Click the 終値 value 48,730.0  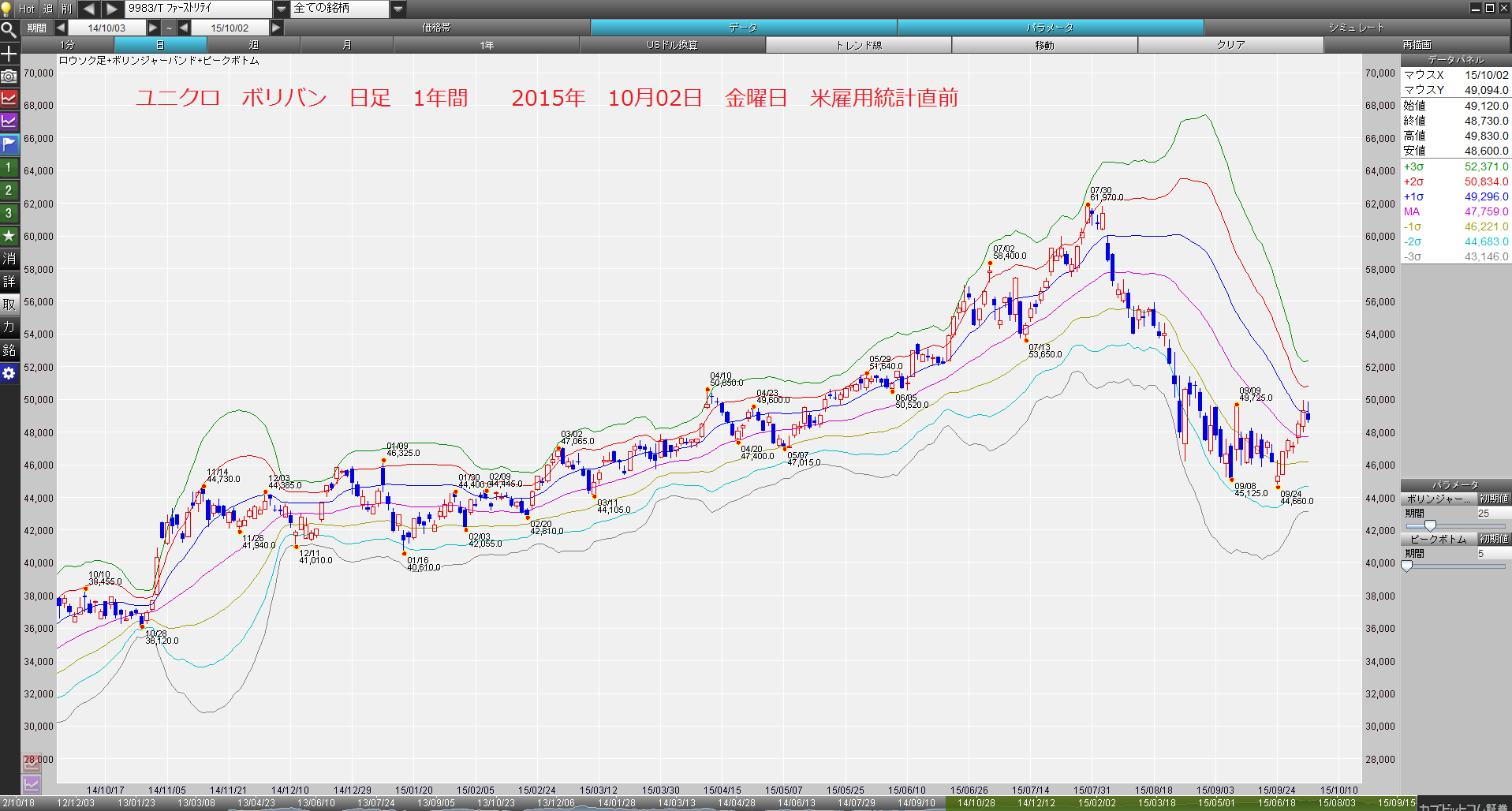[x=1486, y=121]
